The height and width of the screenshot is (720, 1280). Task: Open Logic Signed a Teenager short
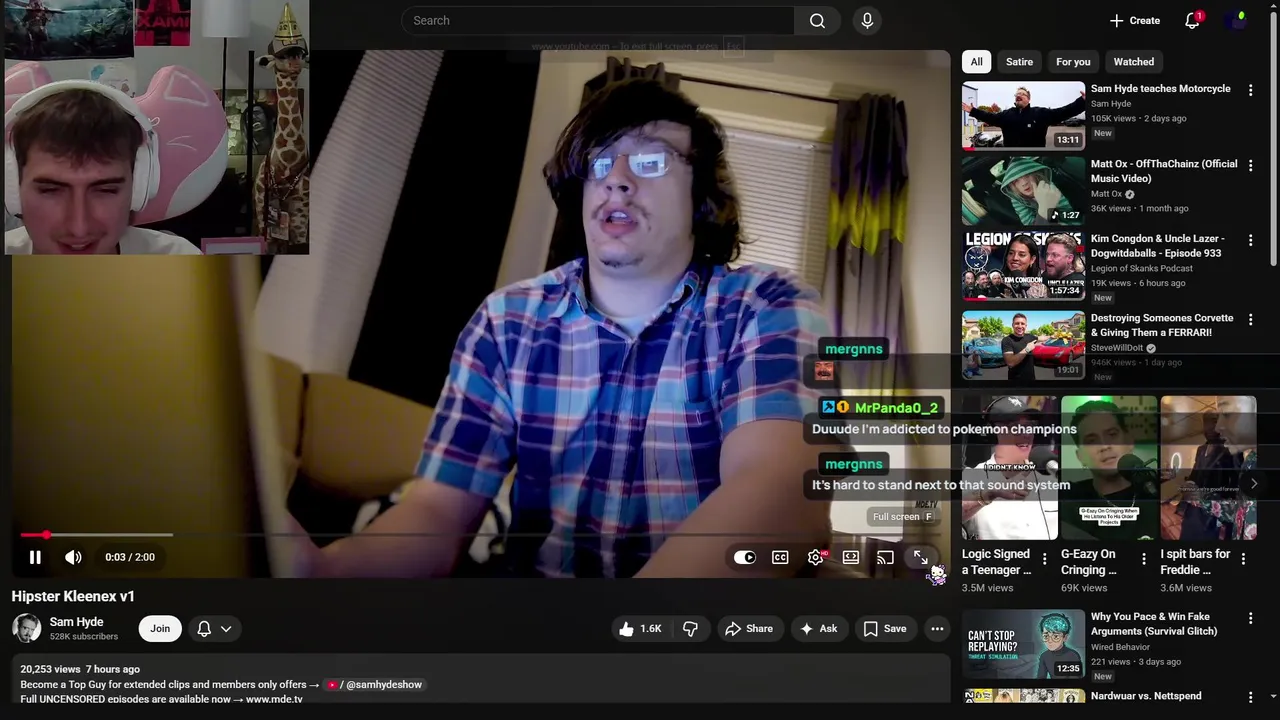[1010, 468]
